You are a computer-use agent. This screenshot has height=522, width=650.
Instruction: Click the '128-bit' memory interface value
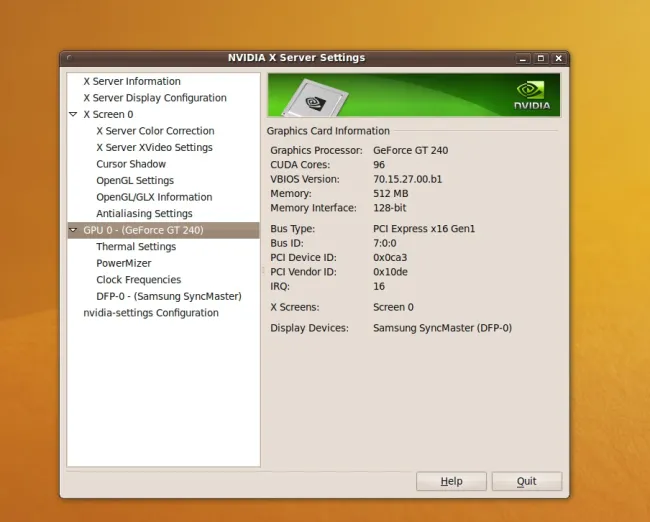390,208
